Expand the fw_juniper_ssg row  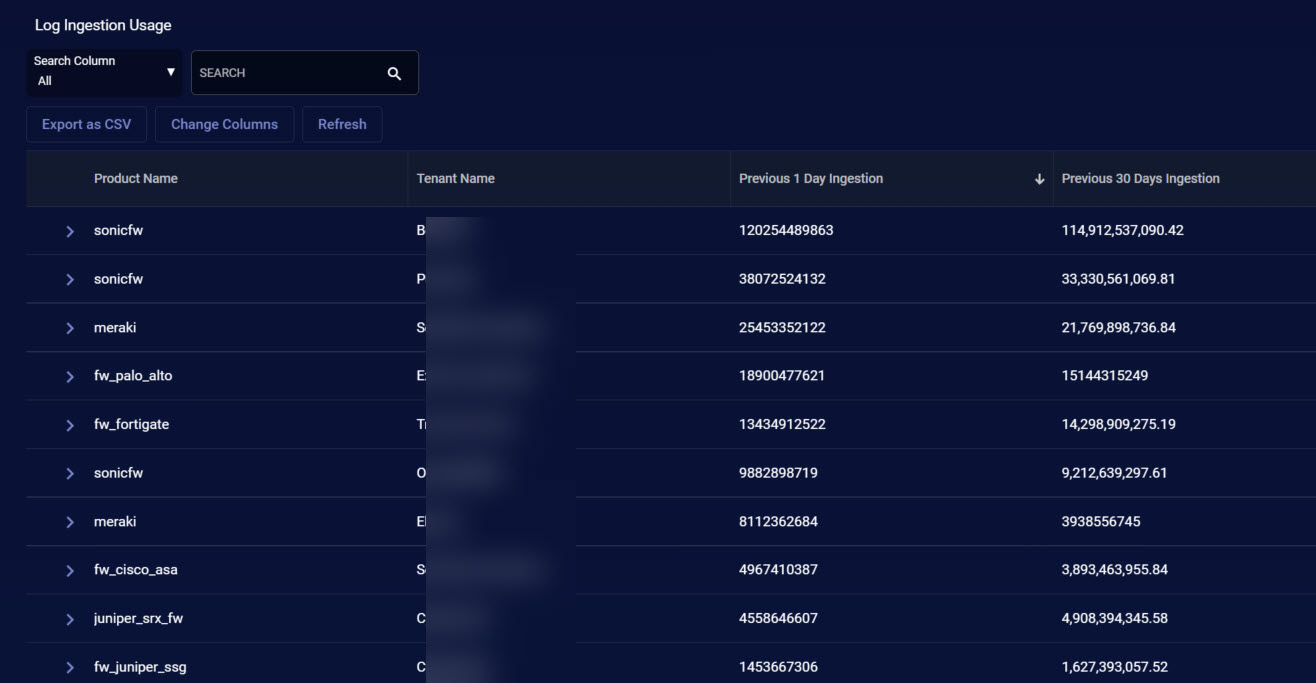70,667
